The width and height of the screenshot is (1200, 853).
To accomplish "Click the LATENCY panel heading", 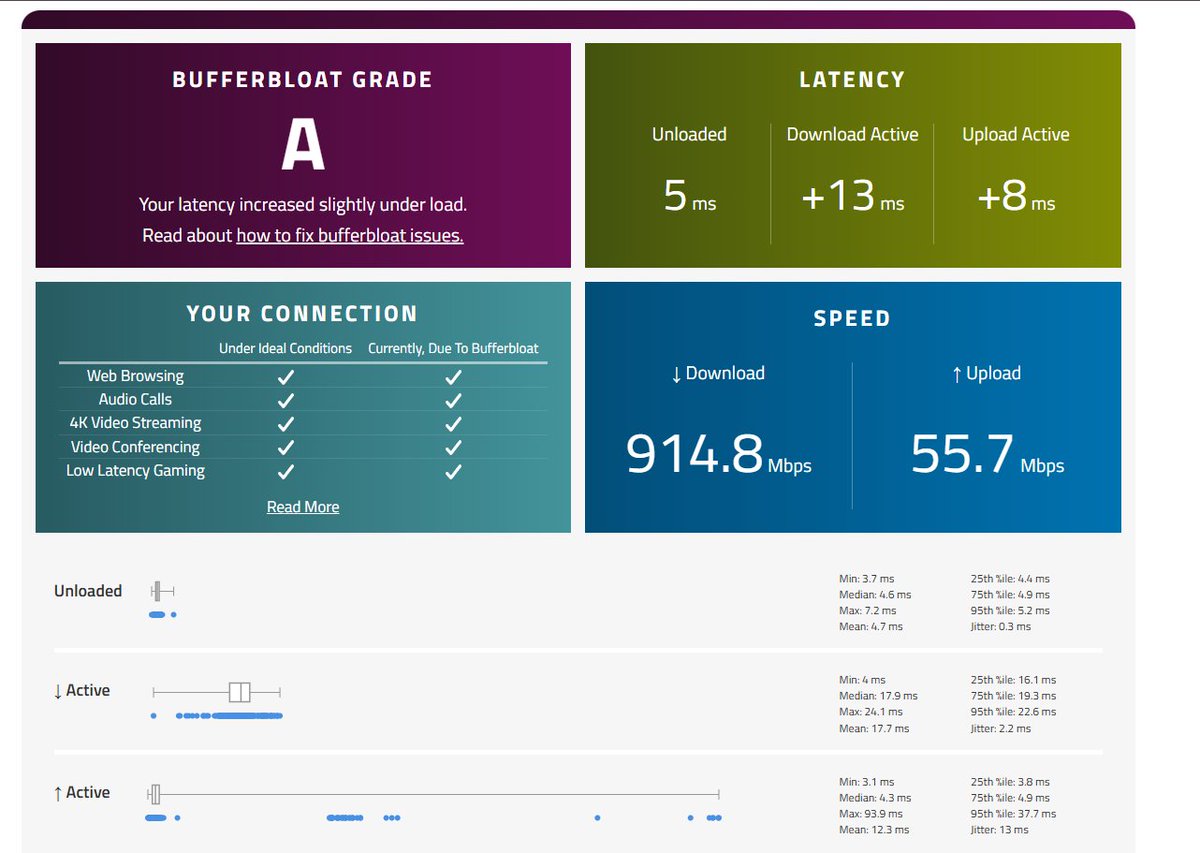I will (852, 80).
